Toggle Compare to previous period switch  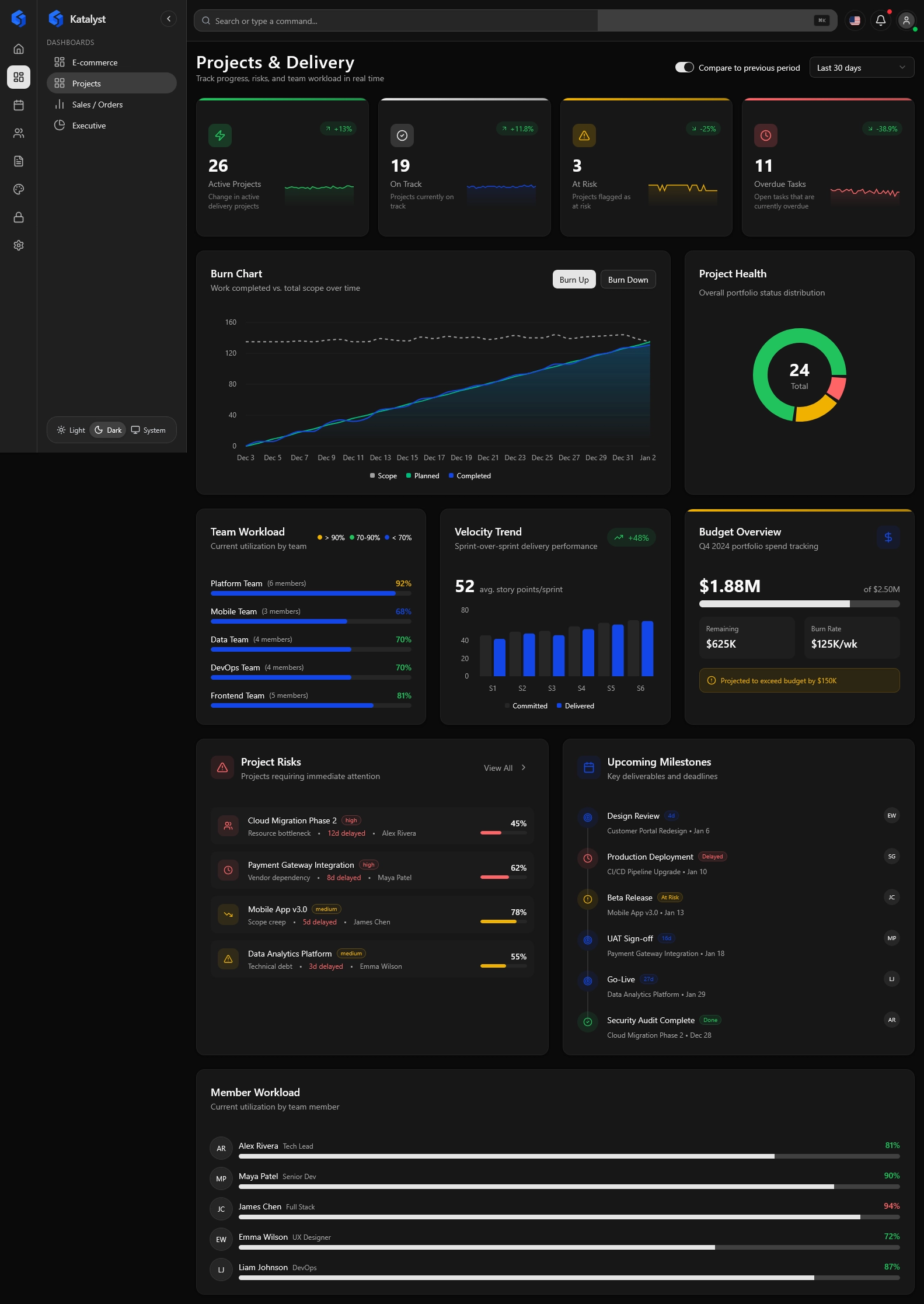coord(684,68)
